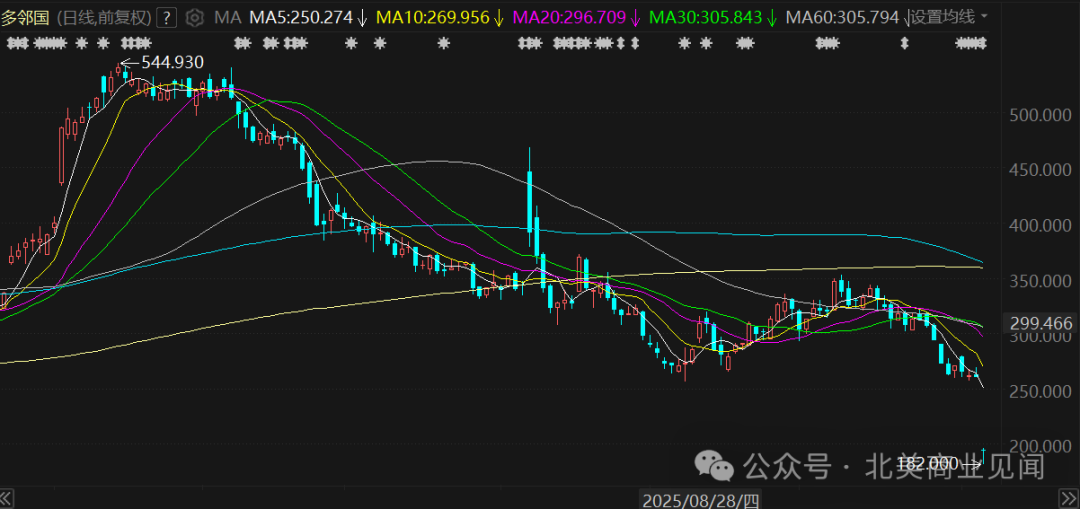Toggle the white MA5:250.274 indicator
Screen dimensions: 1080x509
pos(301,18)
